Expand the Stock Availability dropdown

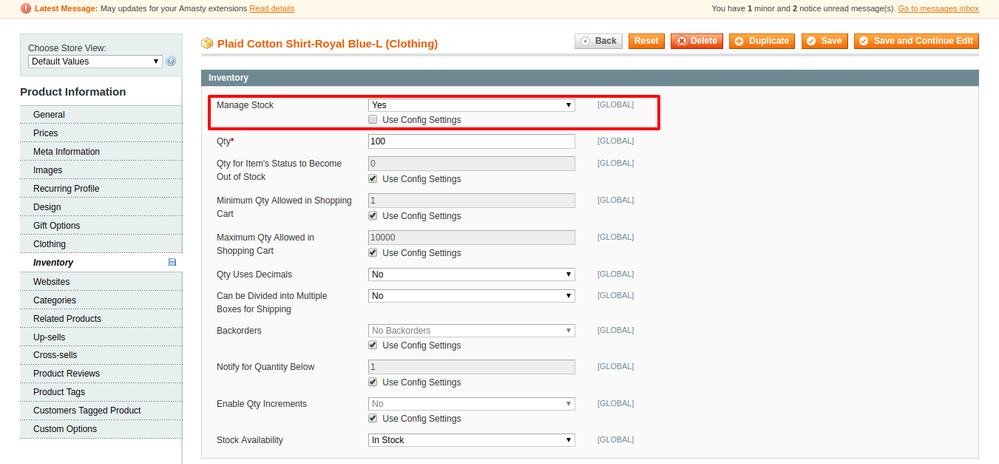471,440
